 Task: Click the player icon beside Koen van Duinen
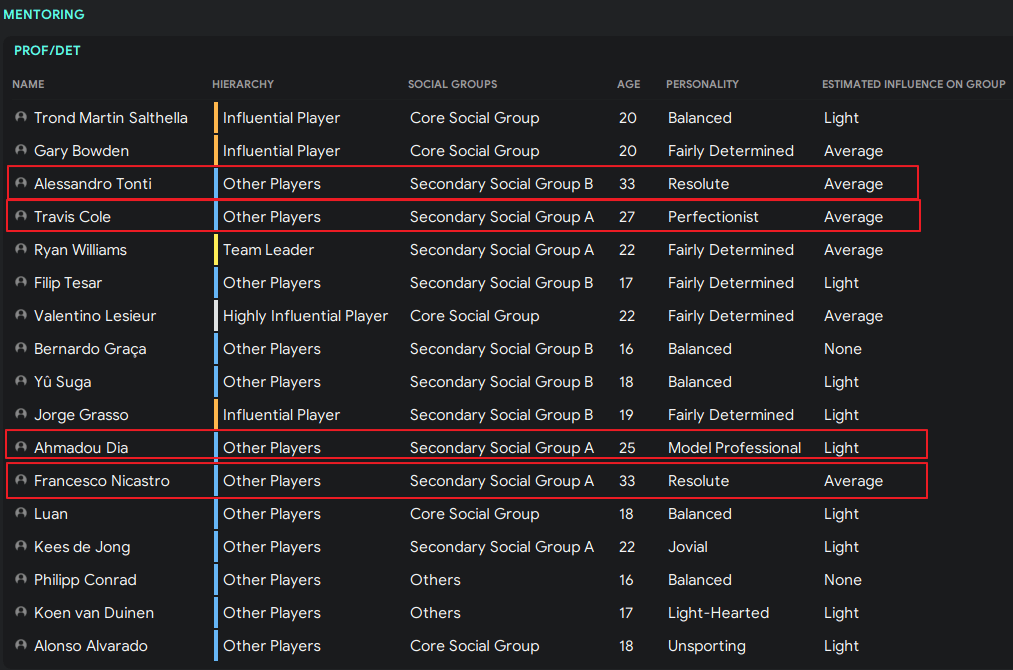21,611
